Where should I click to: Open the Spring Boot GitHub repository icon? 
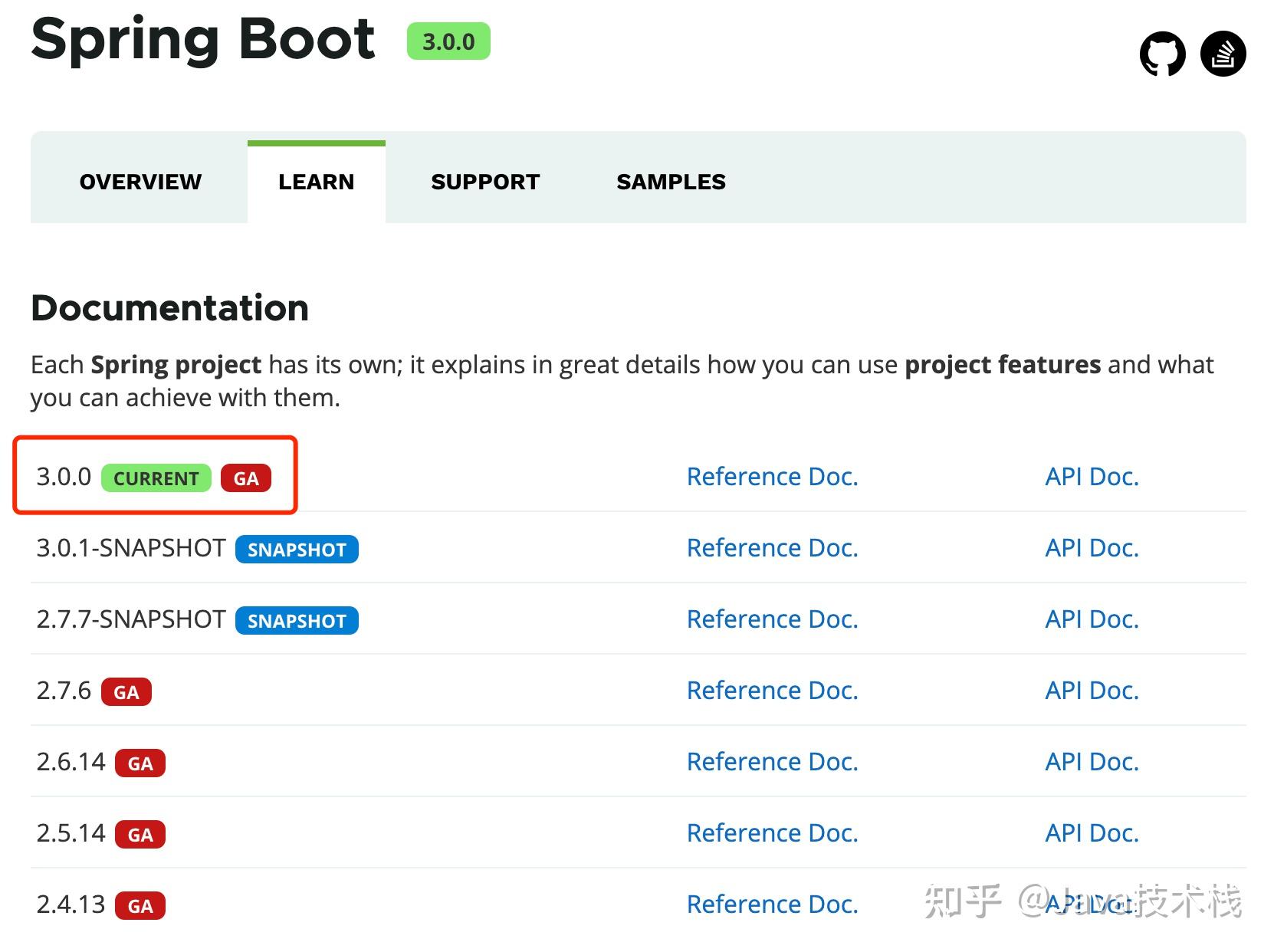click(1162, 54)
